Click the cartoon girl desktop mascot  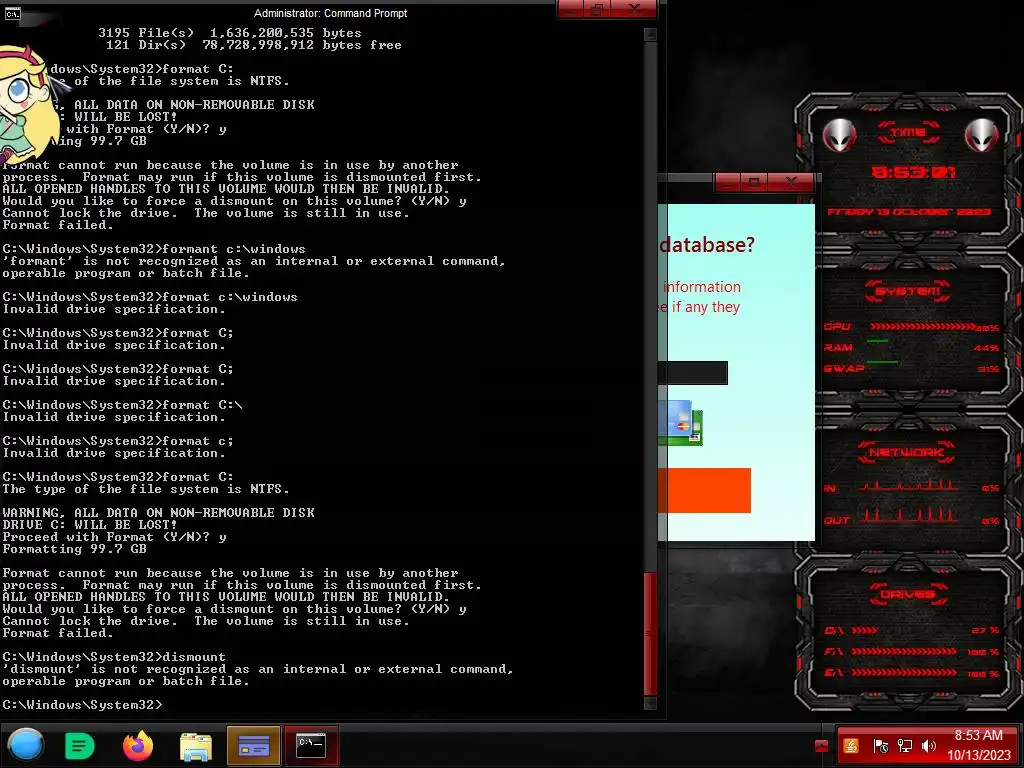[x=25, y=104]
